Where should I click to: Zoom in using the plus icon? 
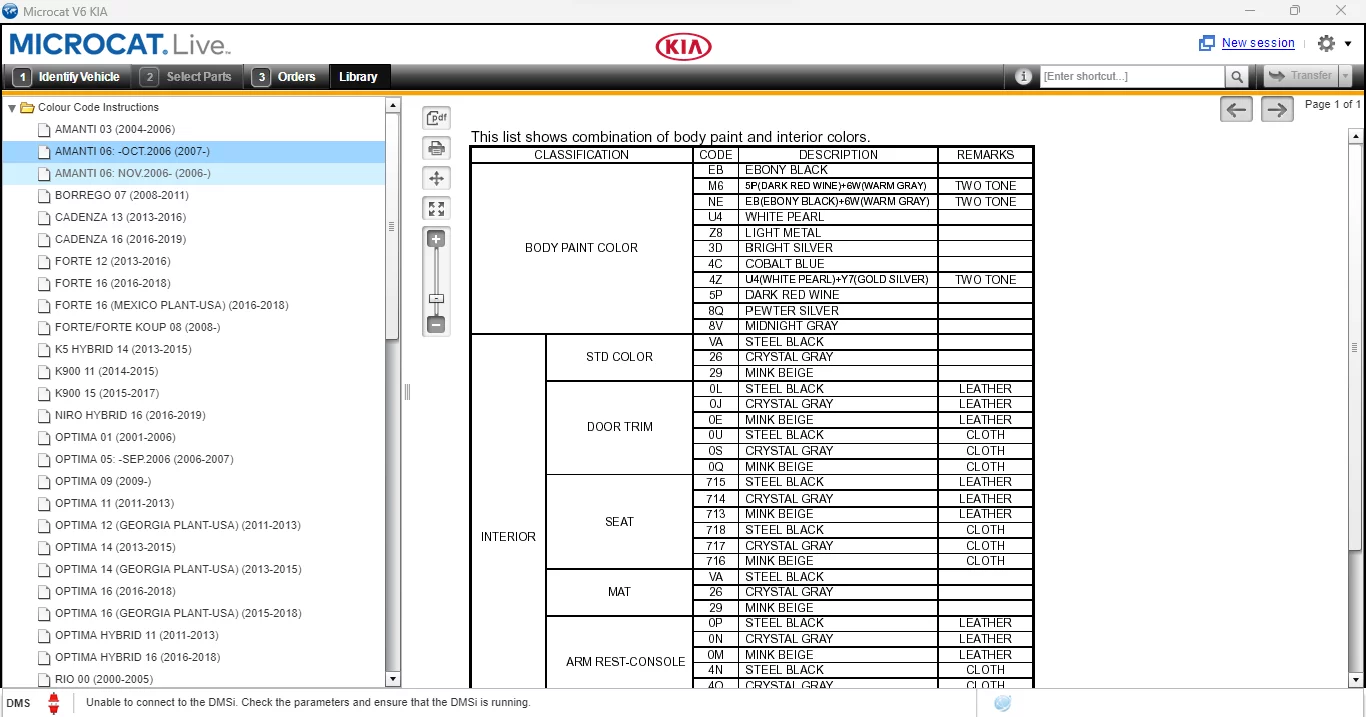tap(436, 238)
